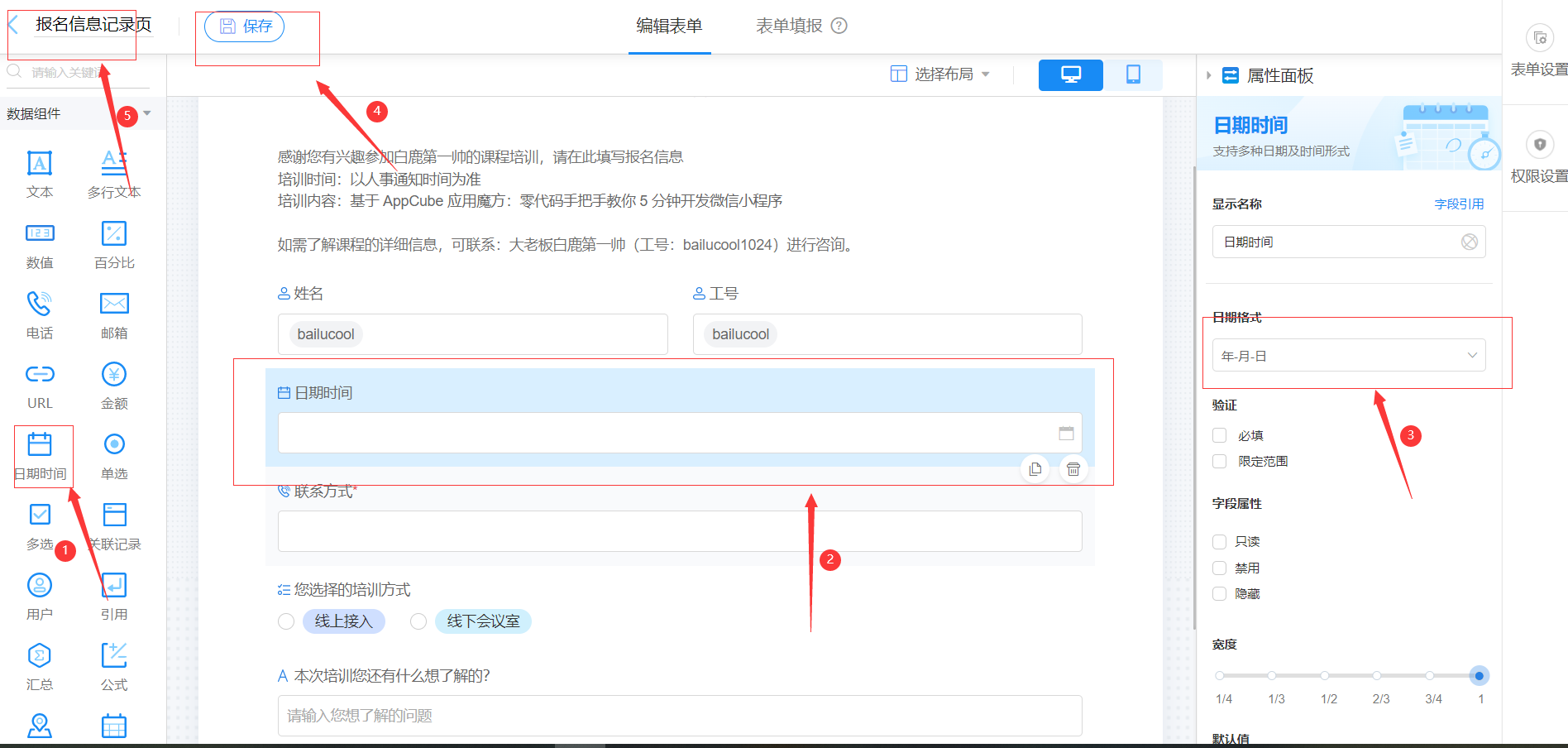Open the 日期格式 年-月-日 dropdown
Viewport: 1568px width, 748px height.
(1349, 355)
